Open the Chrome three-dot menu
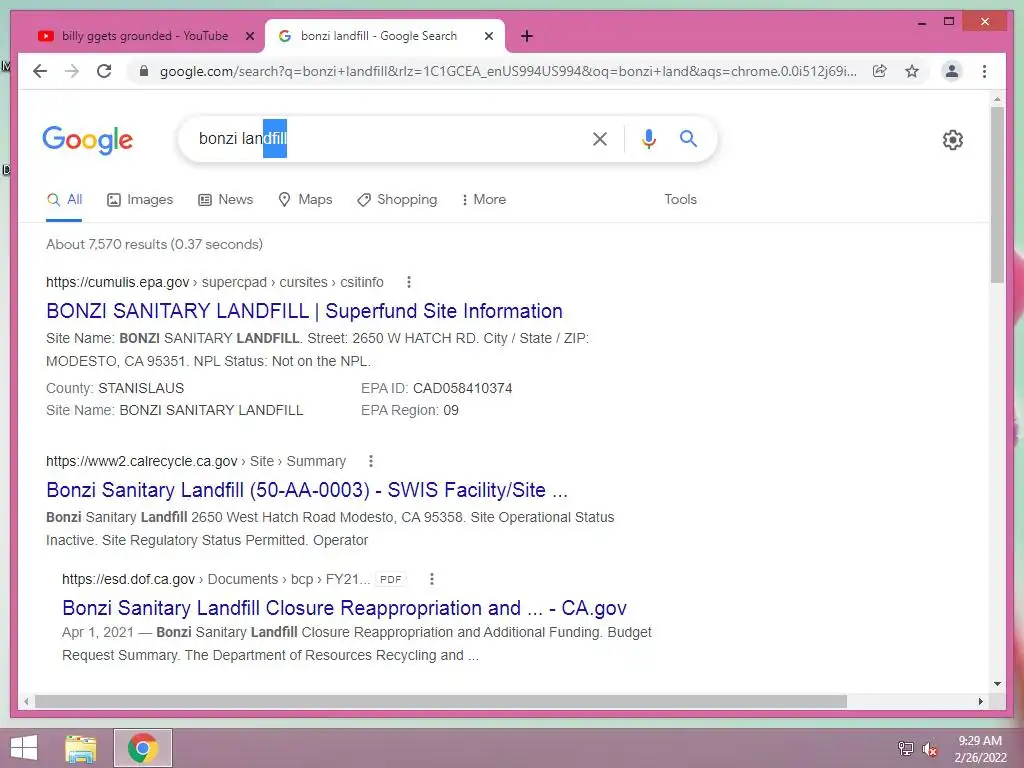This screenshot has width=1024, height=768. click(984, 71)
